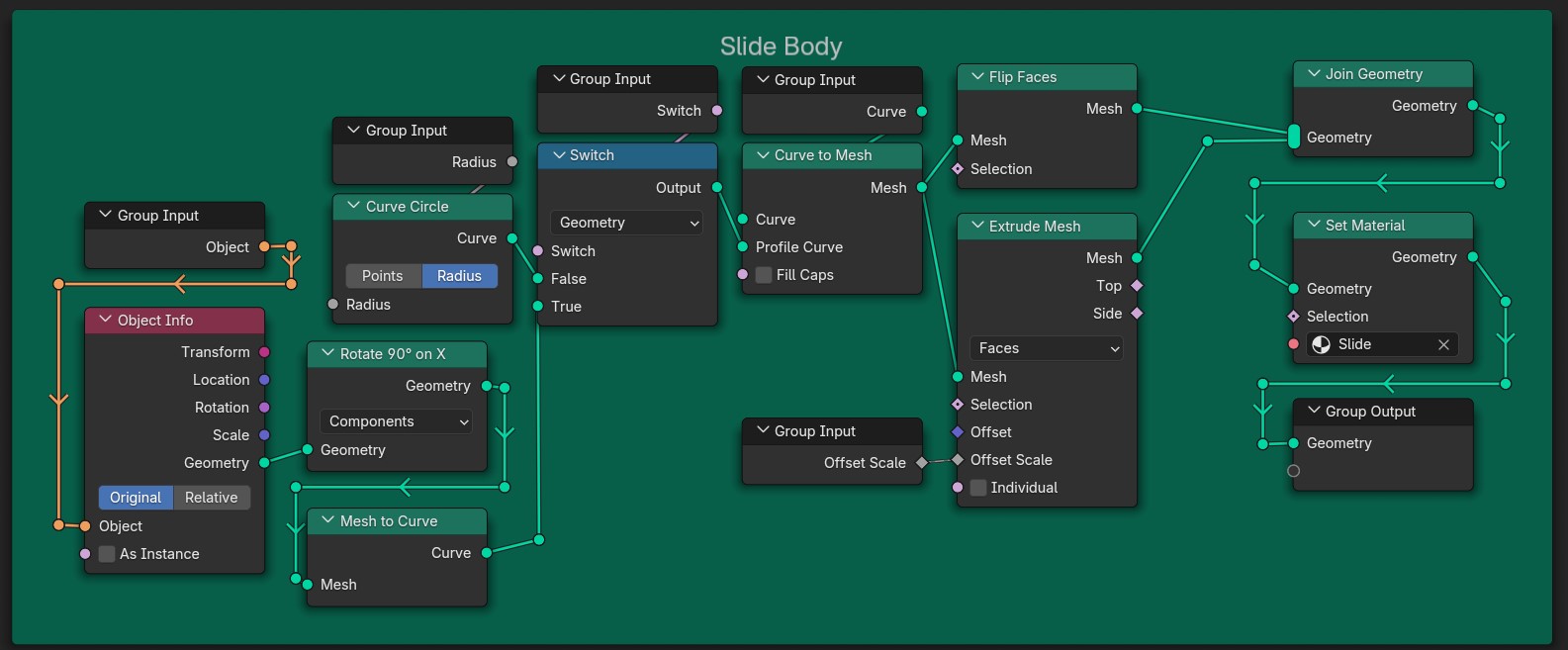Click the Mesh input socket on Mesh to Curve
The width and height of the screenshot is (1568, 650).
308,584
